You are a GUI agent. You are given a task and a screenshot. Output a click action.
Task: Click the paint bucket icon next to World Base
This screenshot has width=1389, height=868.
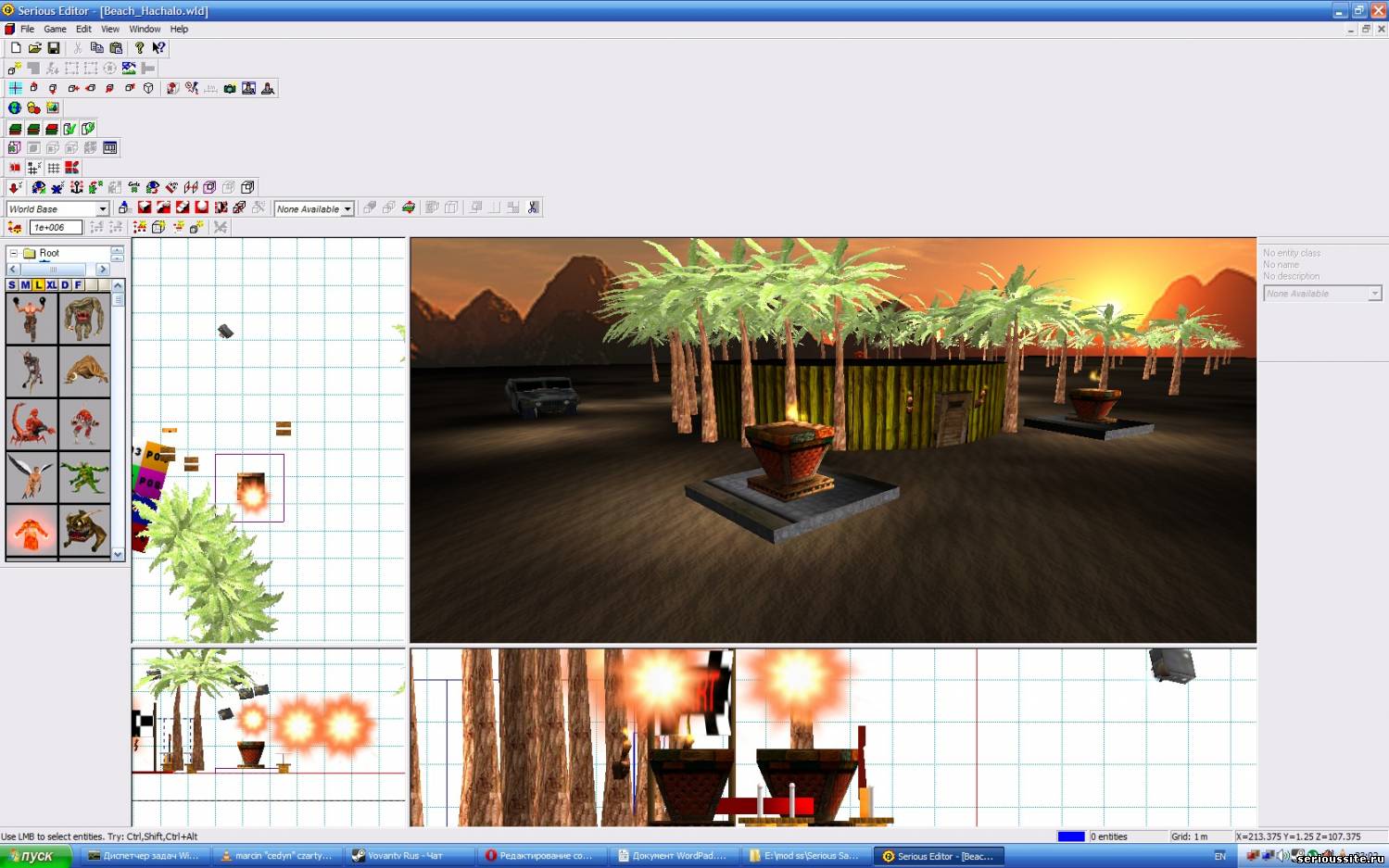[124, 208]
